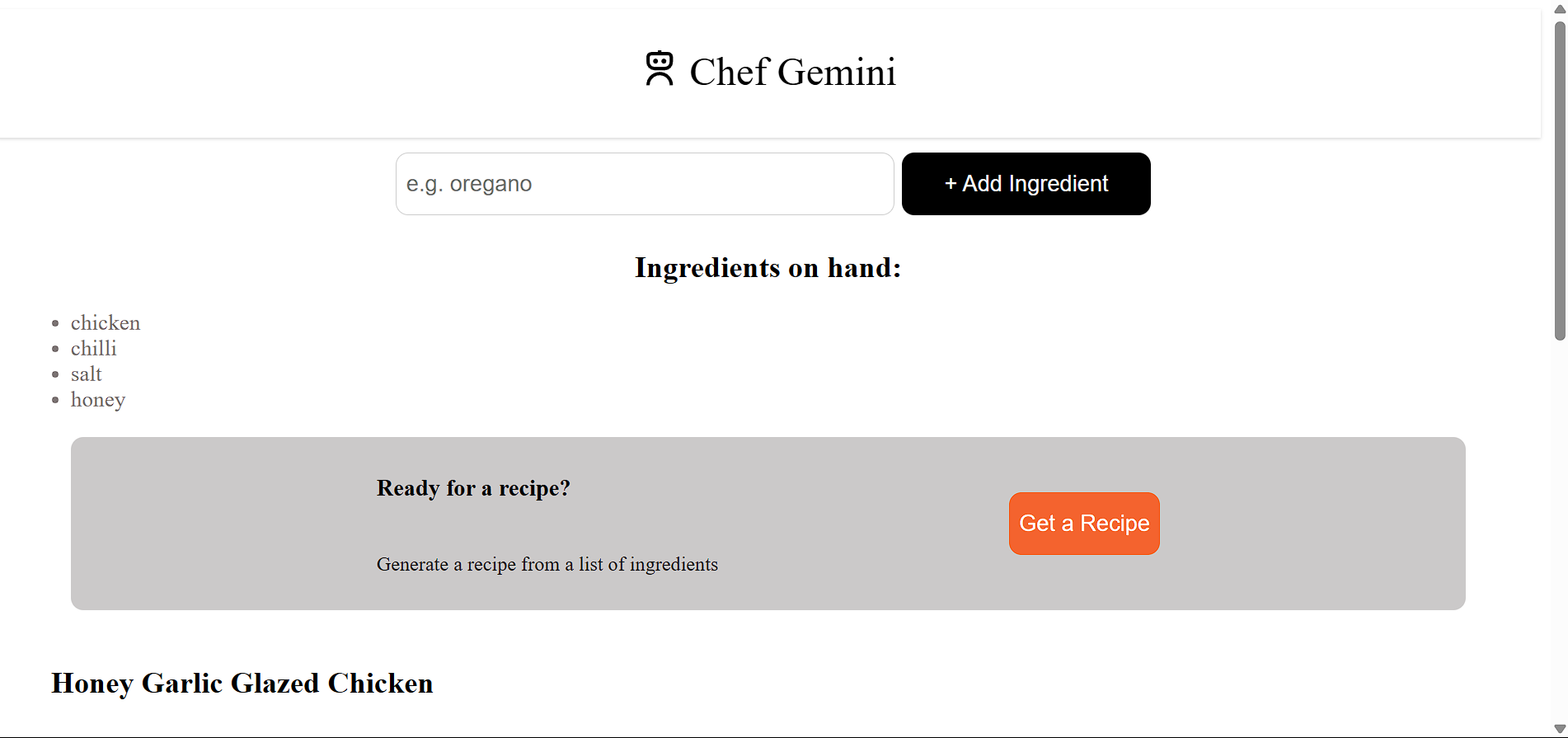This screenshot has height=738, width=1568.
Task: Click the Ready for a recipe text
Action: pos(473,487)
